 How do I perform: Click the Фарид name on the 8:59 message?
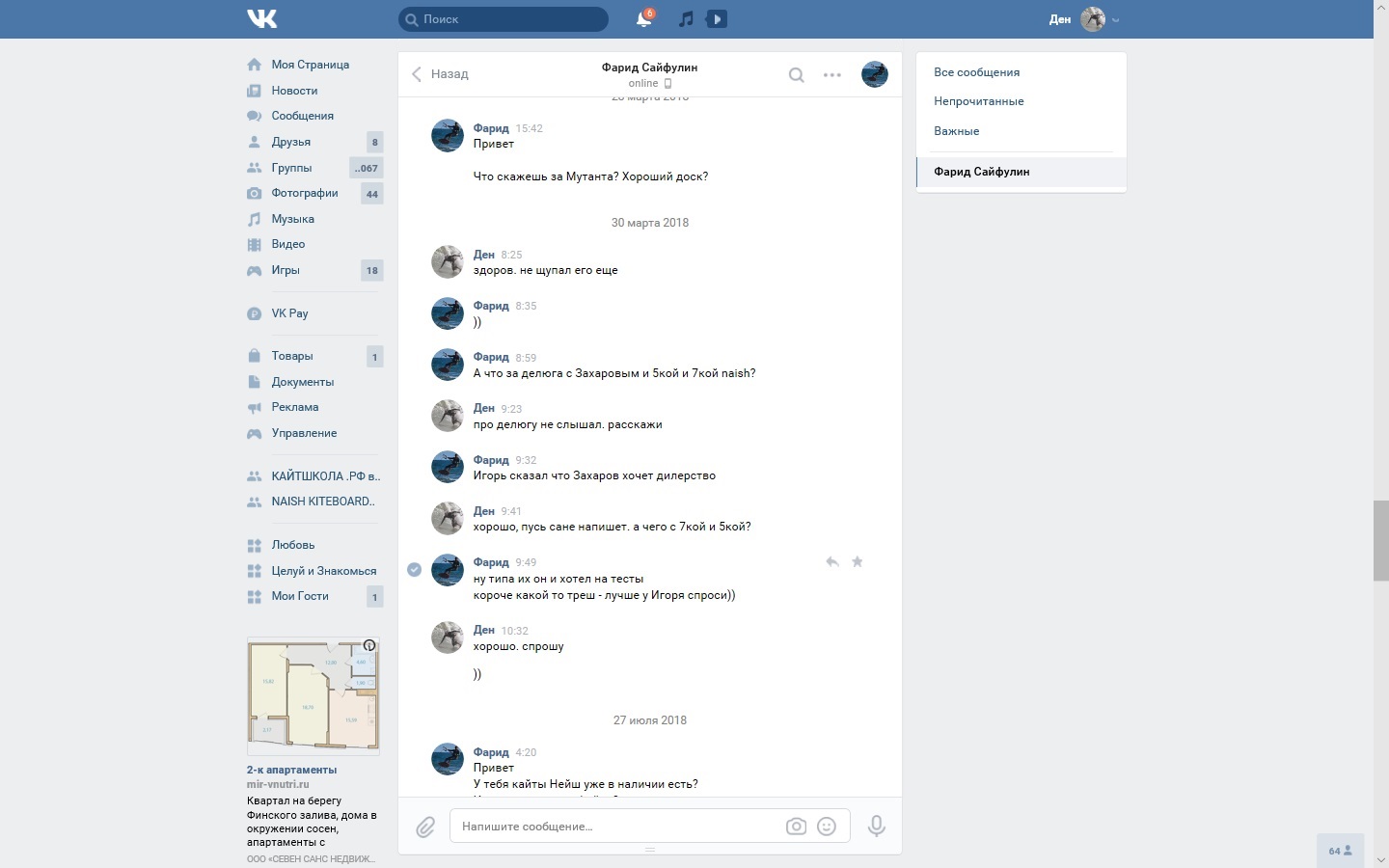491,357
